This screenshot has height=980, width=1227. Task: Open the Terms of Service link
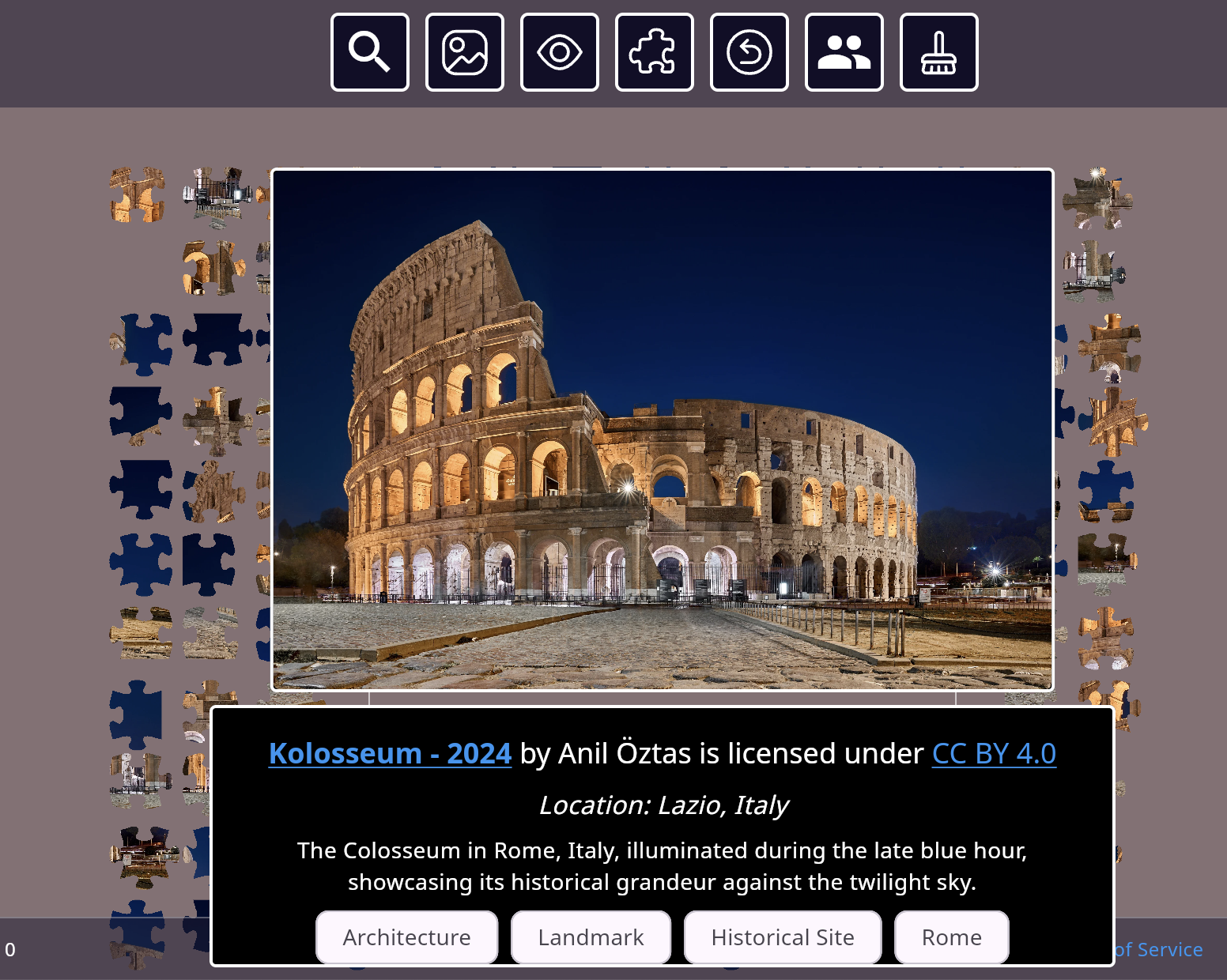coord(1157,949)
